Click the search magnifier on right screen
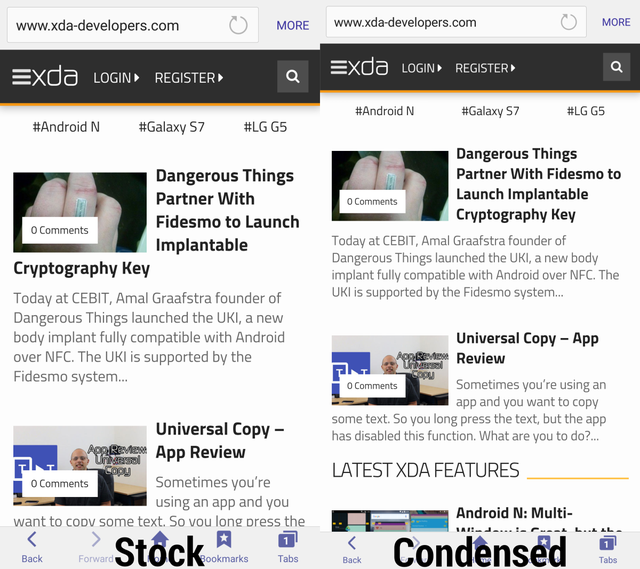Viewport: 640px width, 569px height. click(616, 68)
